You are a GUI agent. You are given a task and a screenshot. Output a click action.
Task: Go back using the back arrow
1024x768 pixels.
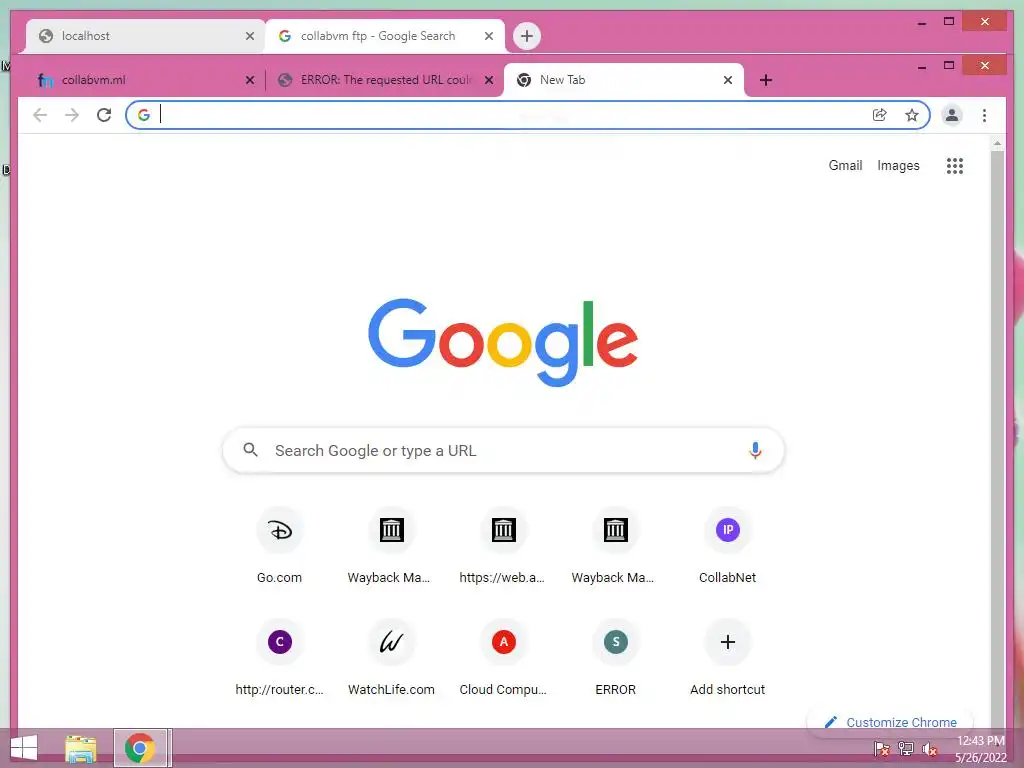(40, 116)
